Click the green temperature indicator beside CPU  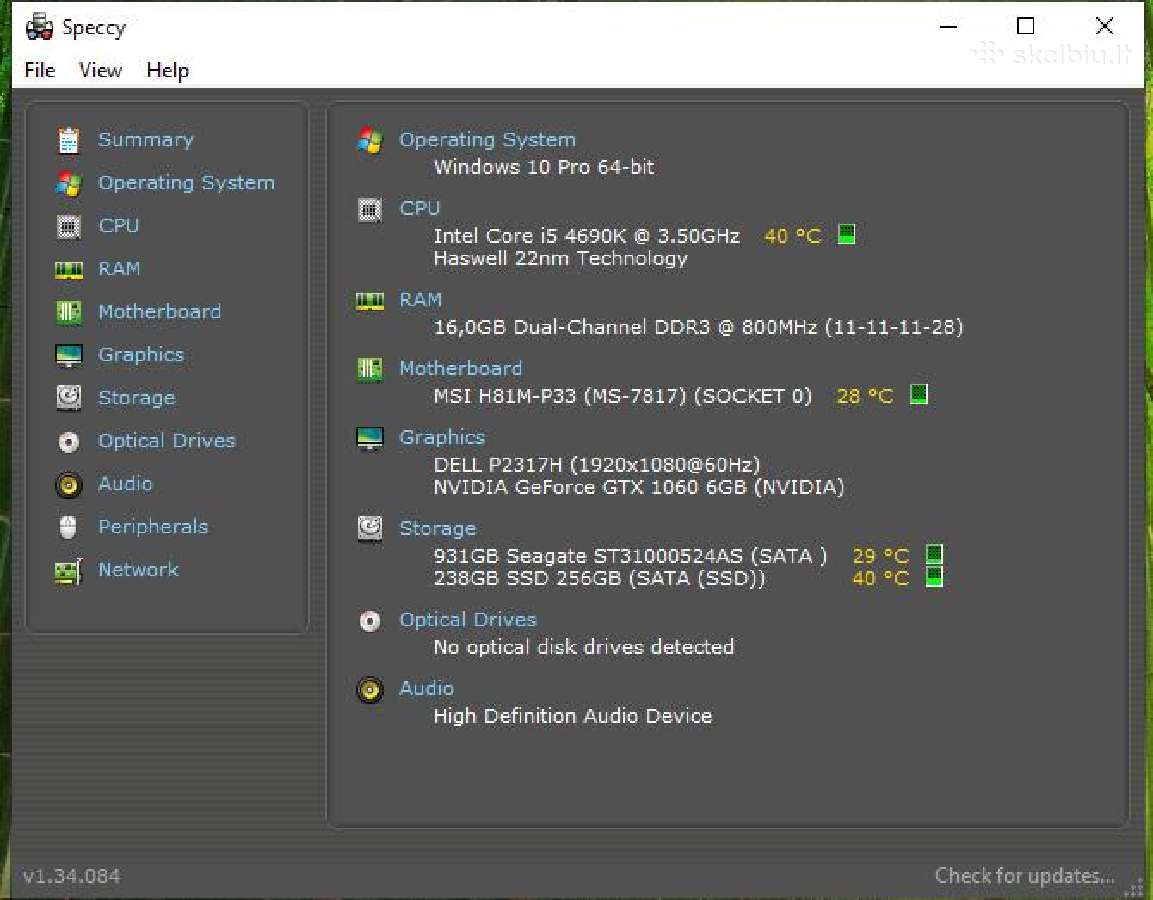pos(846,235)
